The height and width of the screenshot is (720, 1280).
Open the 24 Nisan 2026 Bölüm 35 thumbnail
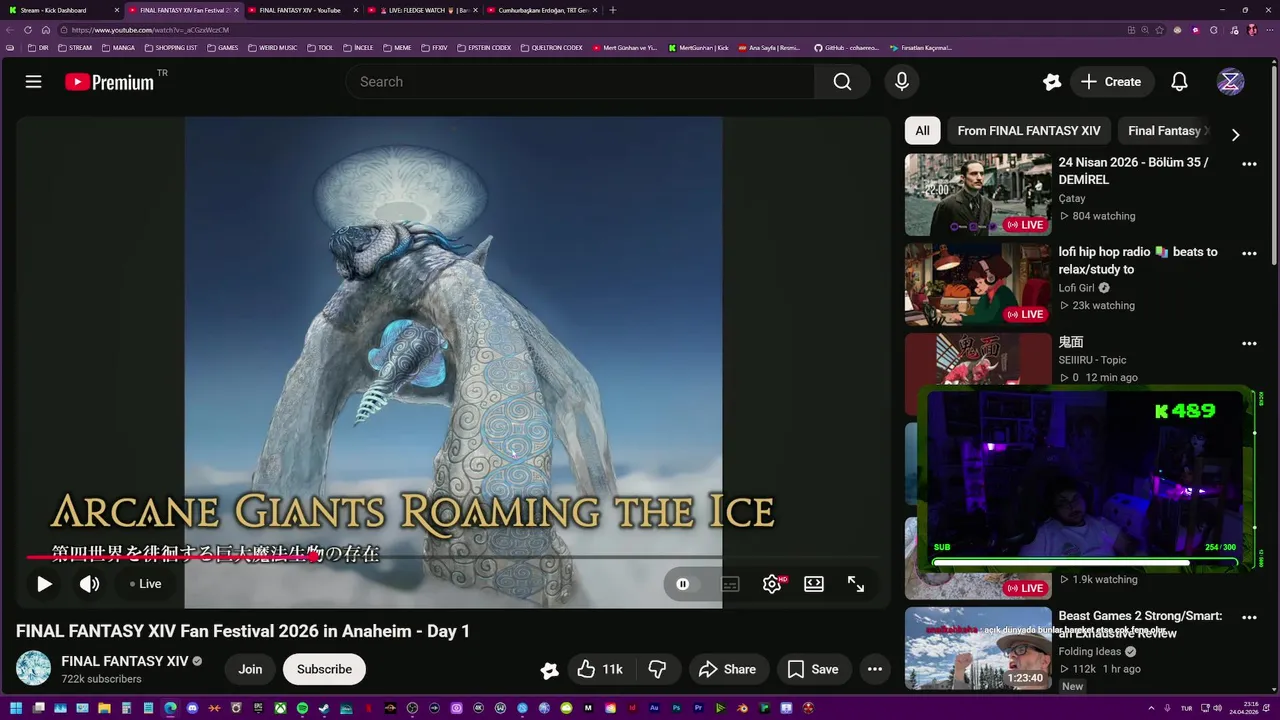point(978,195)
